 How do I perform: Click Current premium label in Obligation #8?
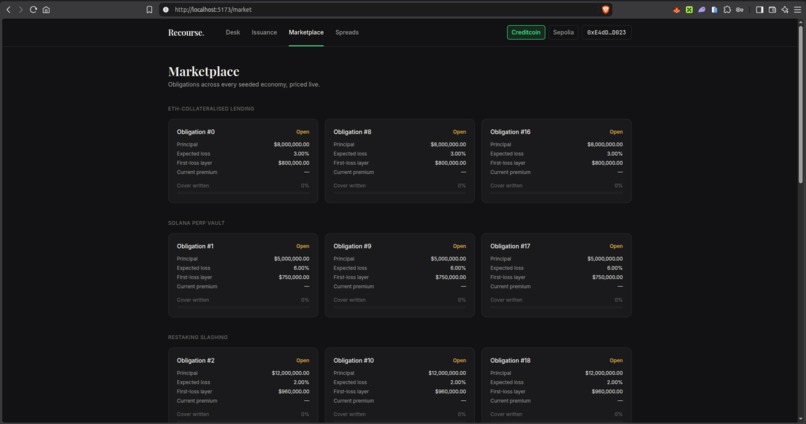[x=354, y=172]
